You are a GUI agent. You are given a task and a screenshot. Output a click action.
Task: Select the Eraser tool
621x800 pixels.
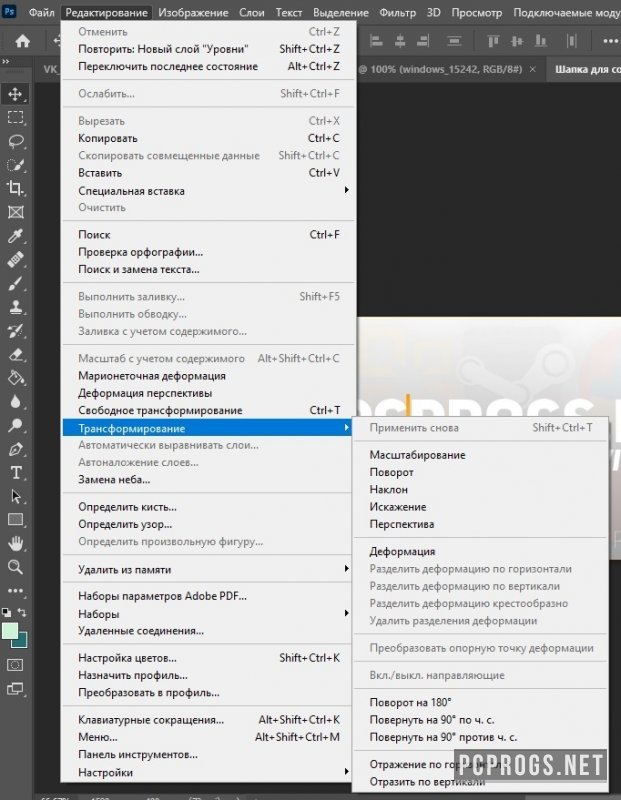(15, 354)
